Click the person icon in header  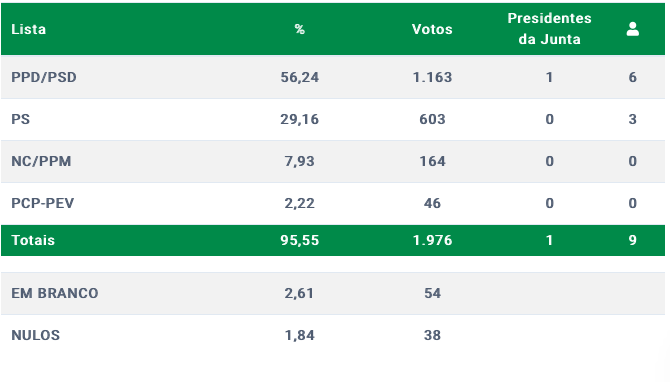tap(632, 29)
